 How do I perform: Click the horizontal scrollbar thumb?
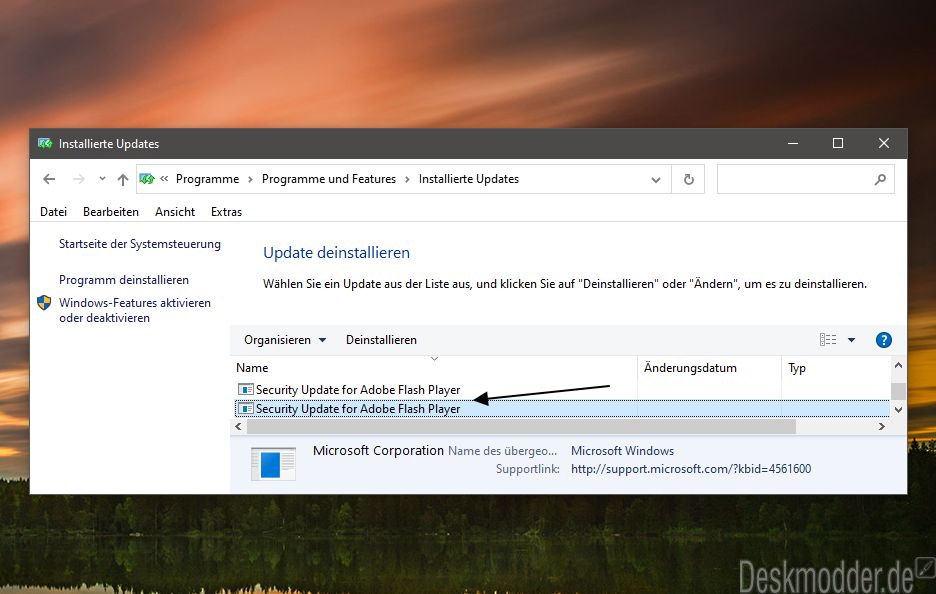(x=521, y=426)
